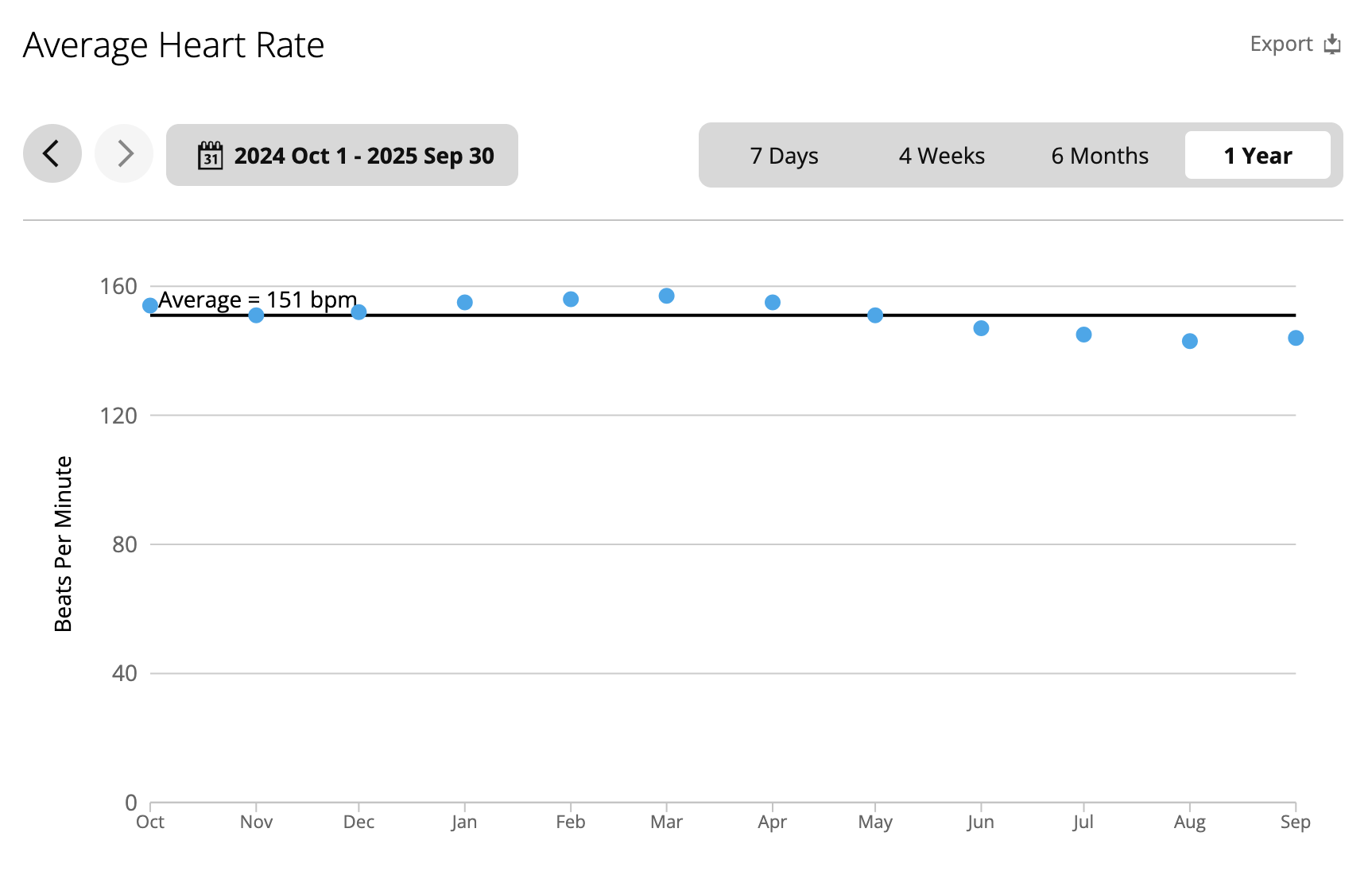Select the 1 Year range
This screenshot has width=1372, height=871.
tap(1258, 156)
